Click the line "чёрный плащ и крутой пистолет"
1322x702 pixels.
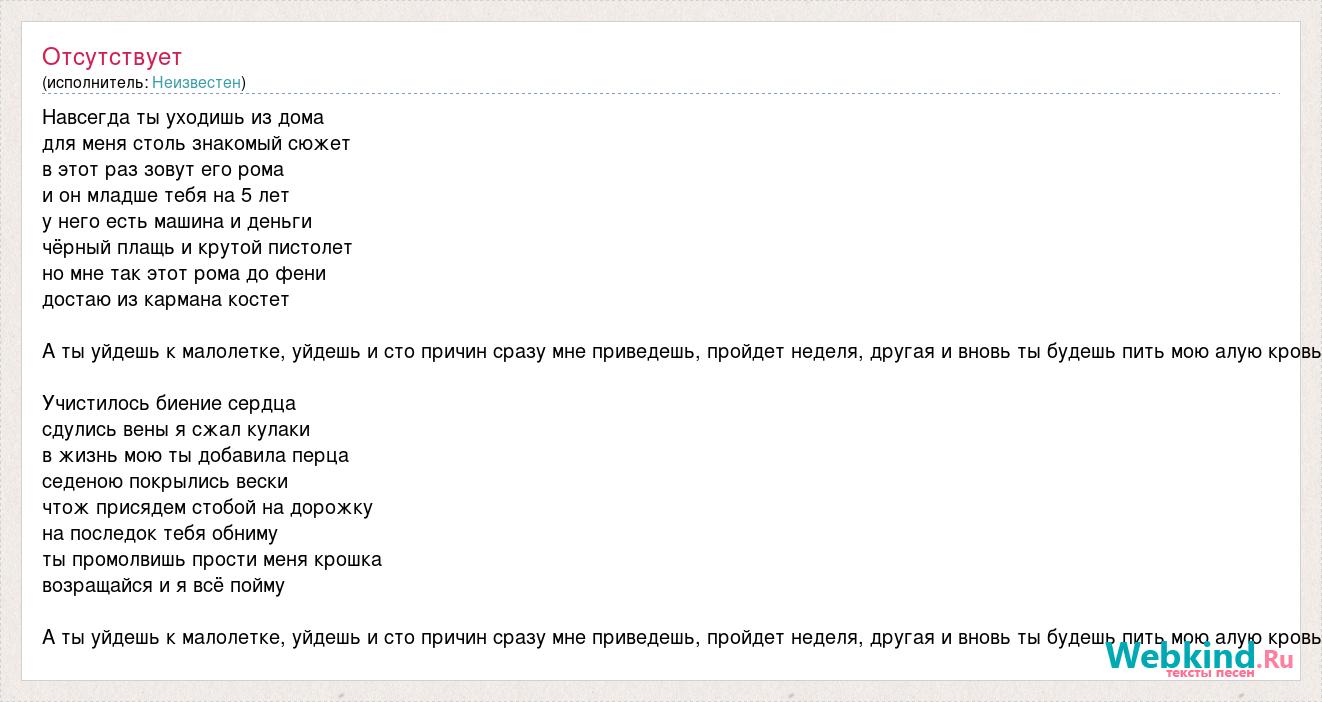(x=197, y=247)
